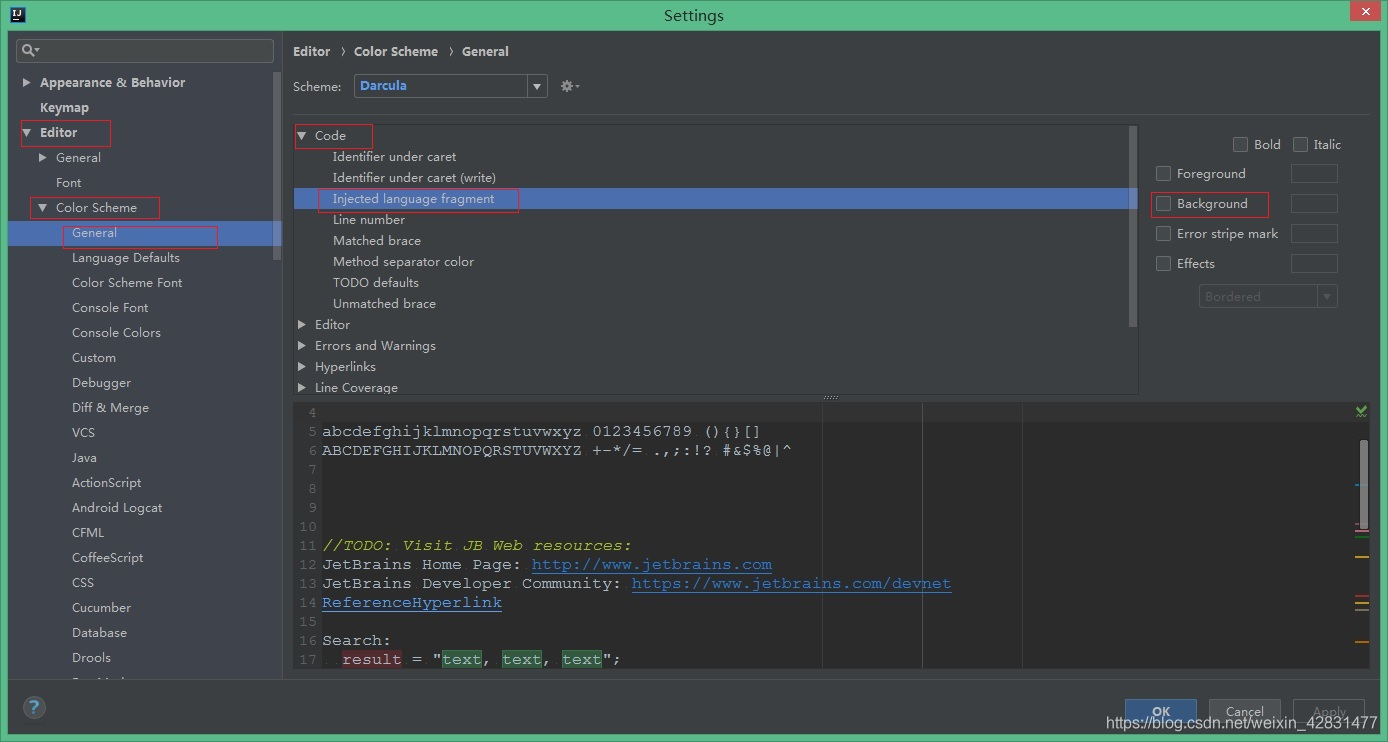This screenshot has width=1388, height=742.
Task: Select the TODO defaults item
Action: click(376, 282)
